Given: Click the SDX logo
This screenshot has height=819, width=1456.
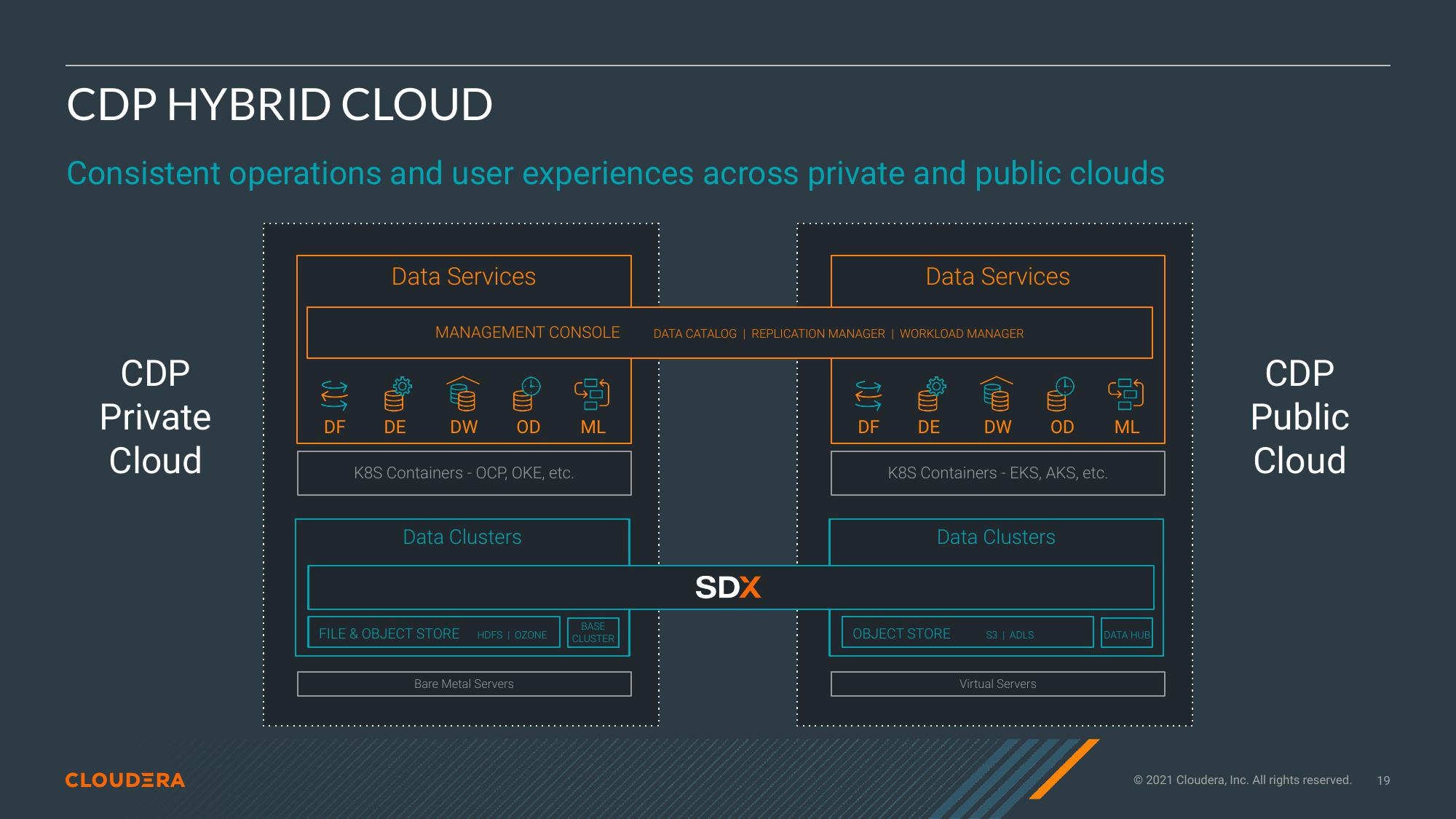Looking at the screenshot, I should [728, 587].
